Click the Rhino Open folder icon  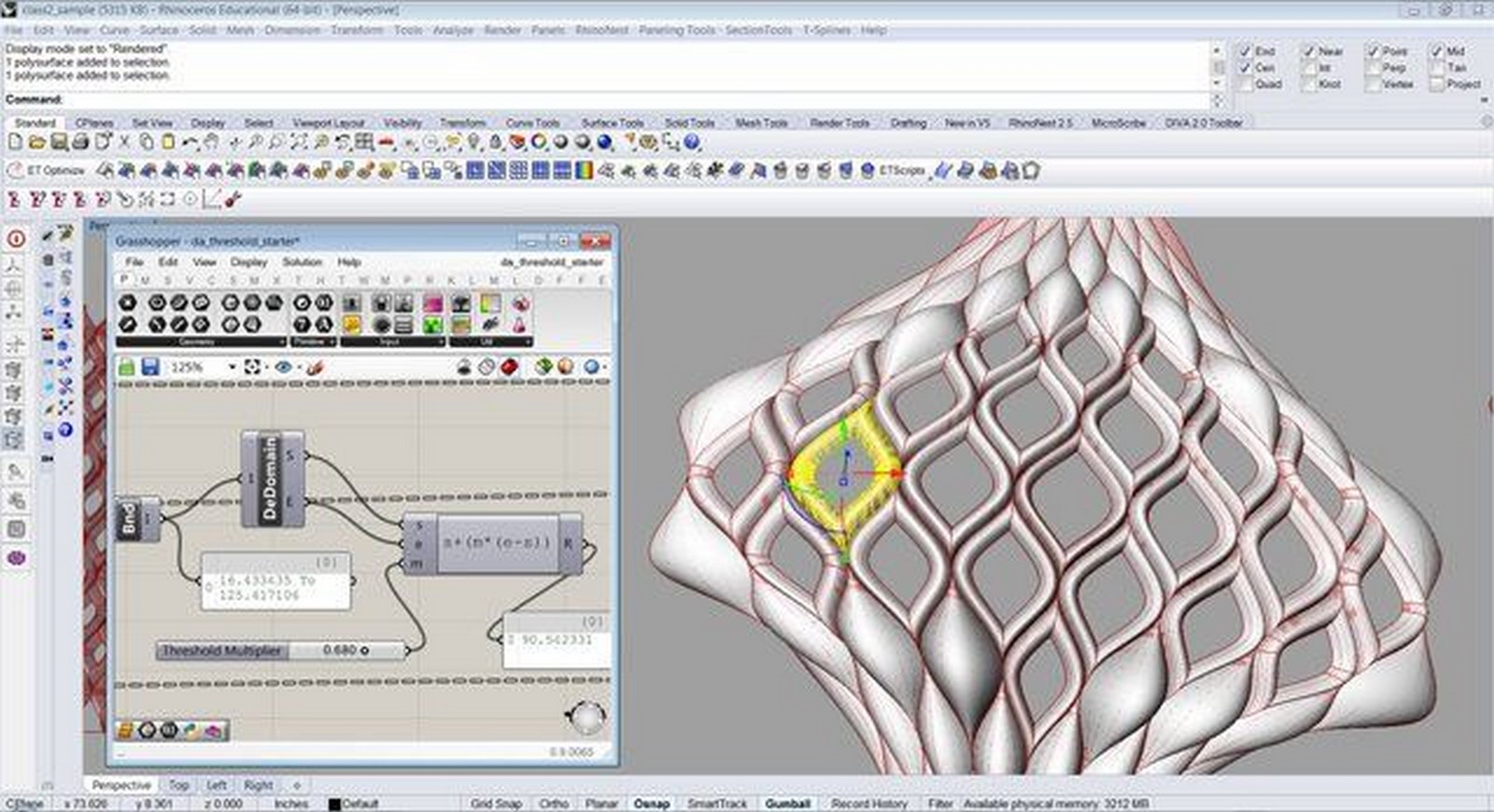(x=36, y=143)
